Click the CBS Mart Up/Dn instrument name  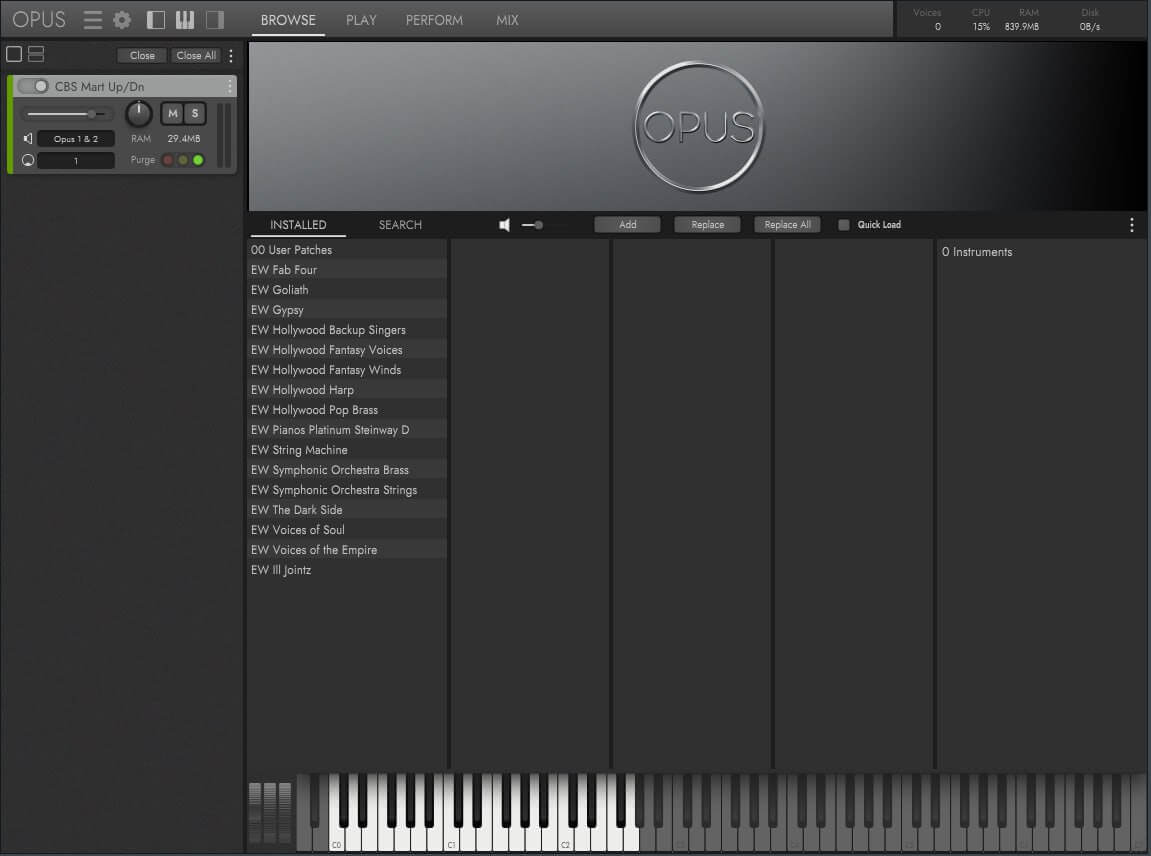(x=99, y=87)
